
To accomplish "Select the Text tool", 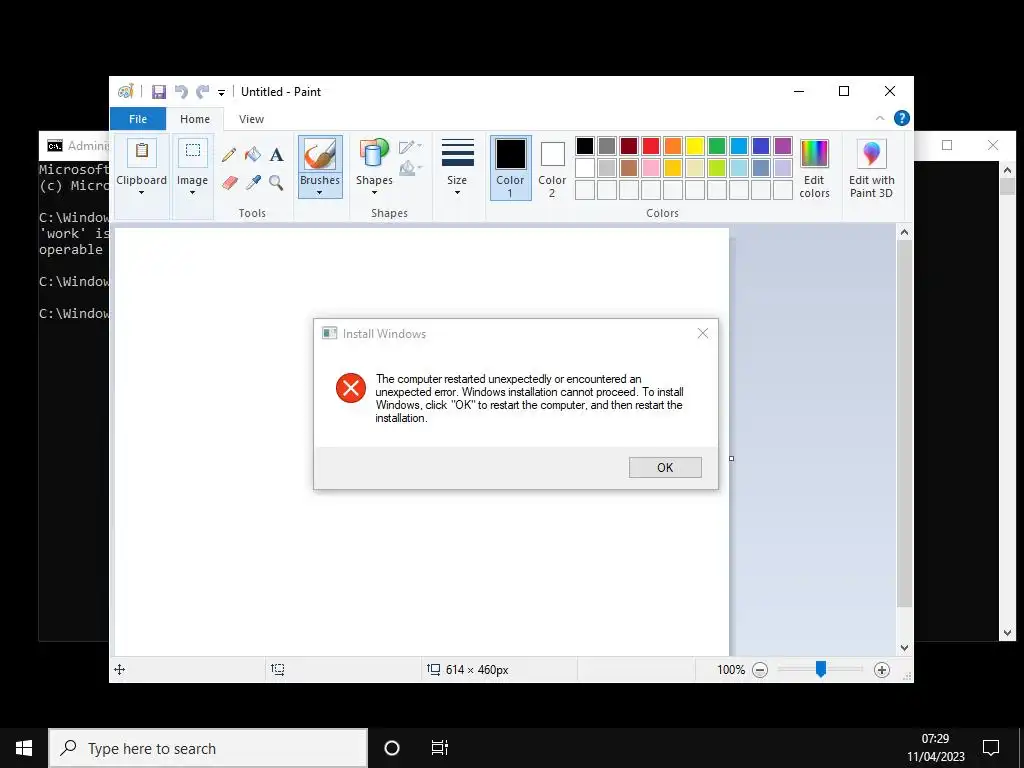I will click(x=276, y=155).
